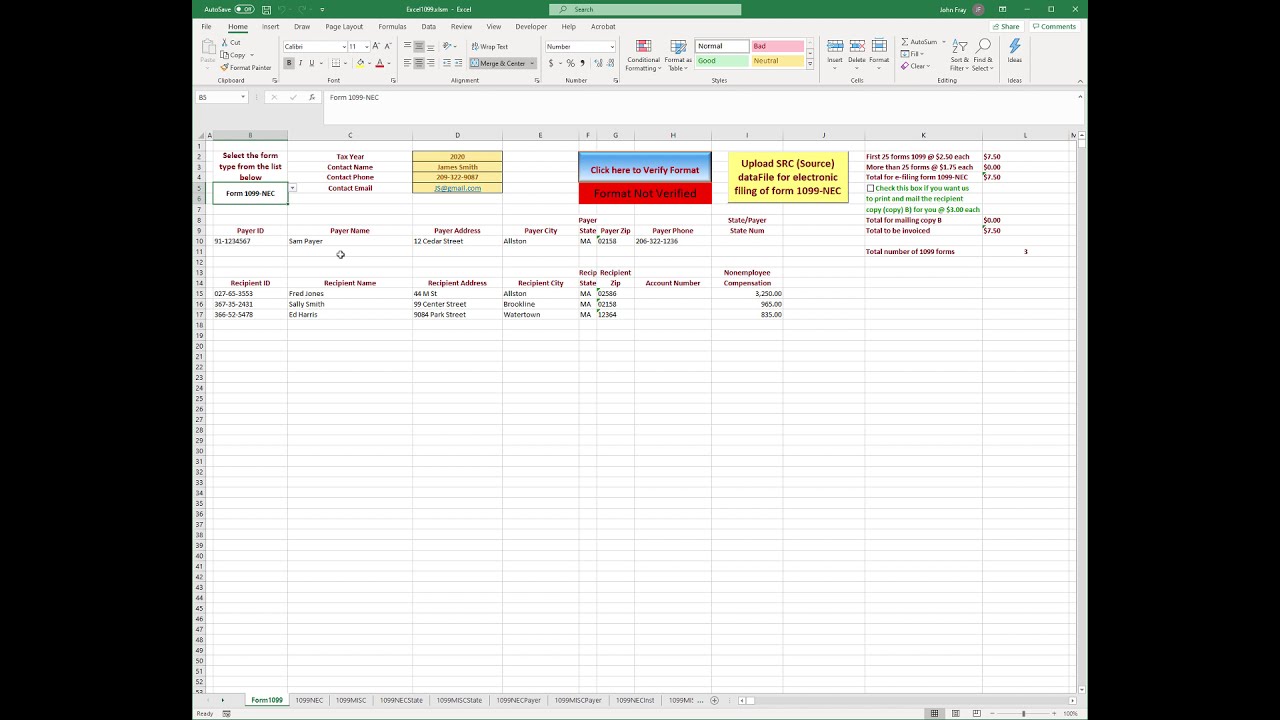Click here to Verify Format button
The image size is (1280, 720).
645,167
